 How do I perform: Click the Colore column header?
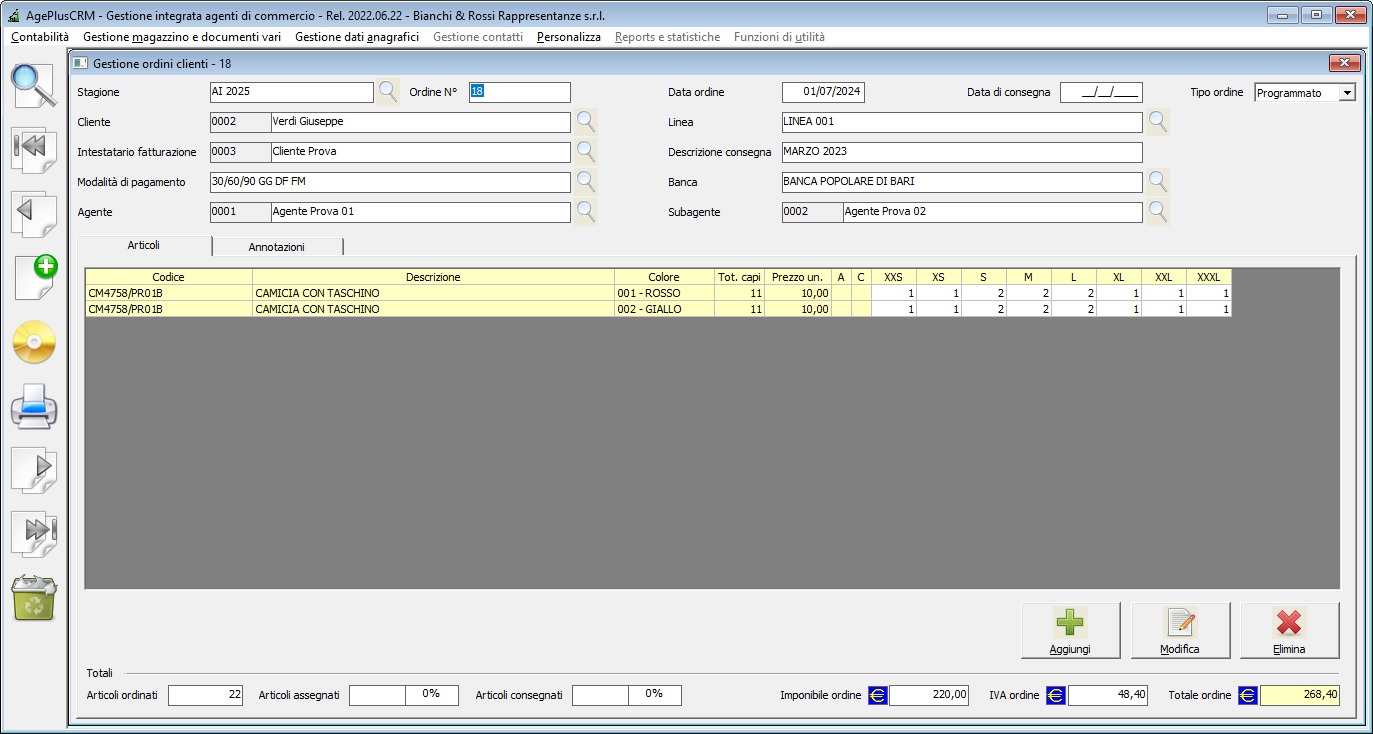pyautogui.click(x=663, y=277)
